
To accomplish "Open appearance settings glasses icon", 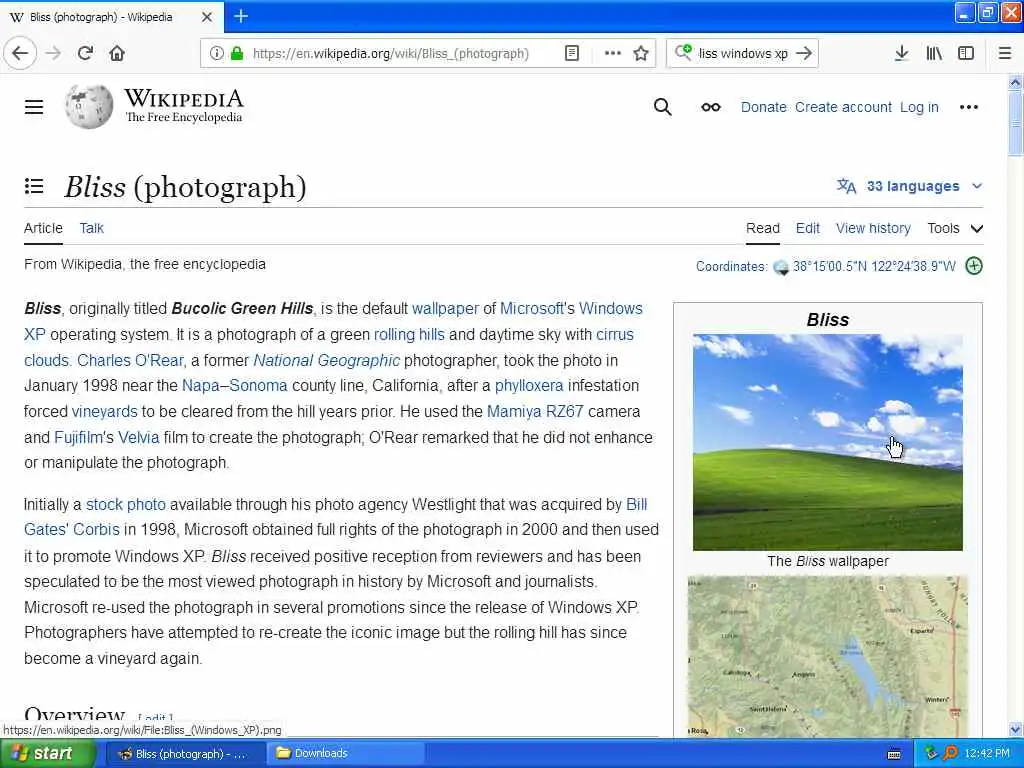I will 711,107.
